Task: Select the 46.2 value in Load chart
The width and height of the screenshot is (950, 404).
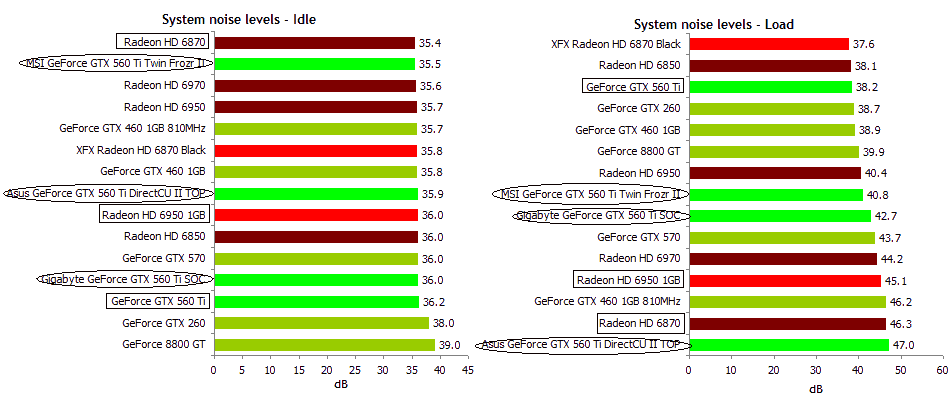Action: (x=900, y=302)
